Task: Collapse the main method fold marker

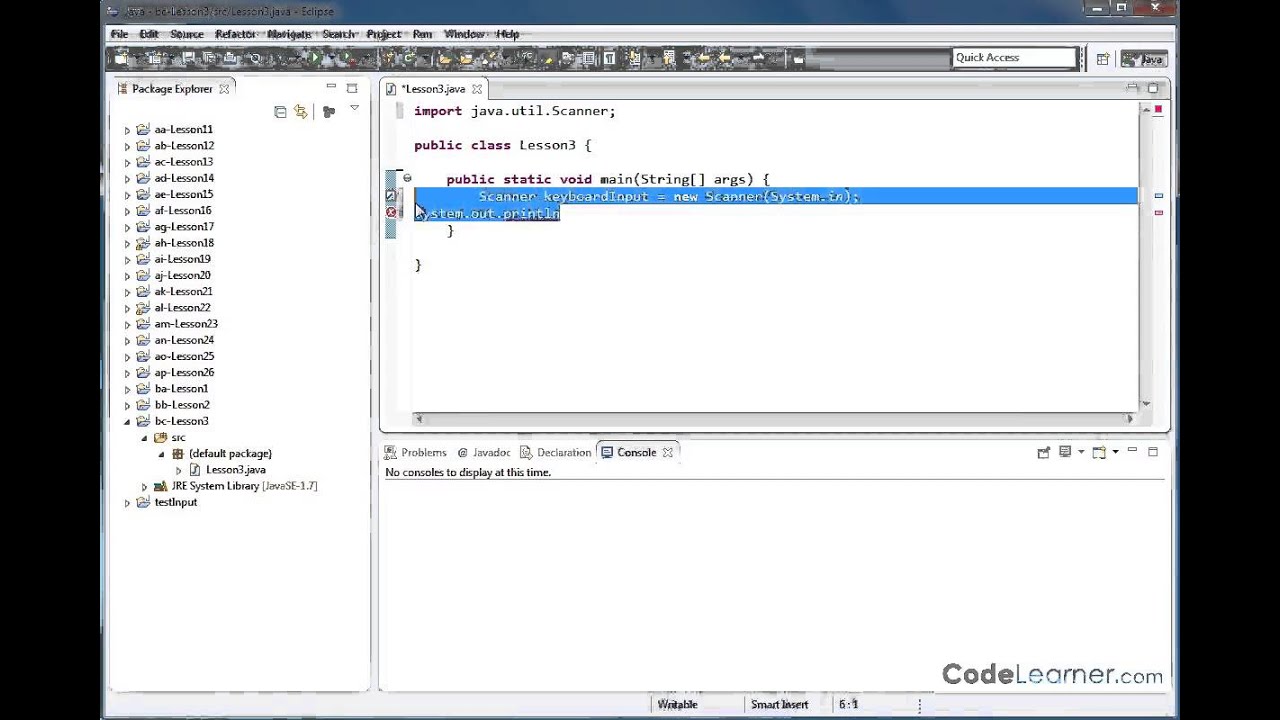Action: 407,179
